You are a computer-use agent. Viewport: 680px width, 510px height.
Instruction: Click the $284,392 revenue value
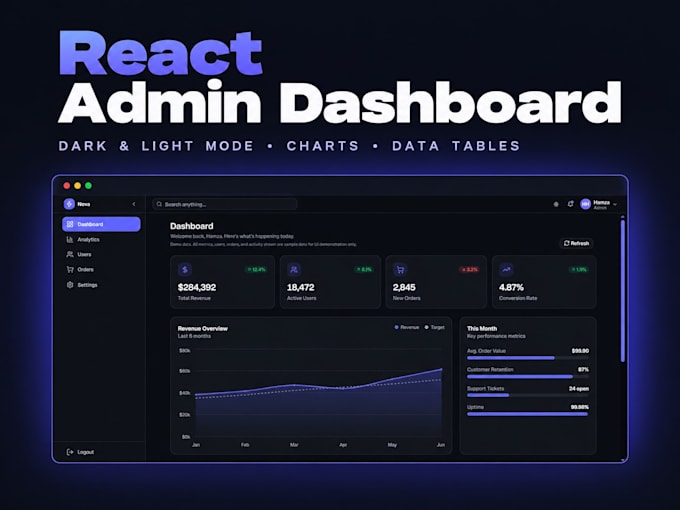coord(197,287)
